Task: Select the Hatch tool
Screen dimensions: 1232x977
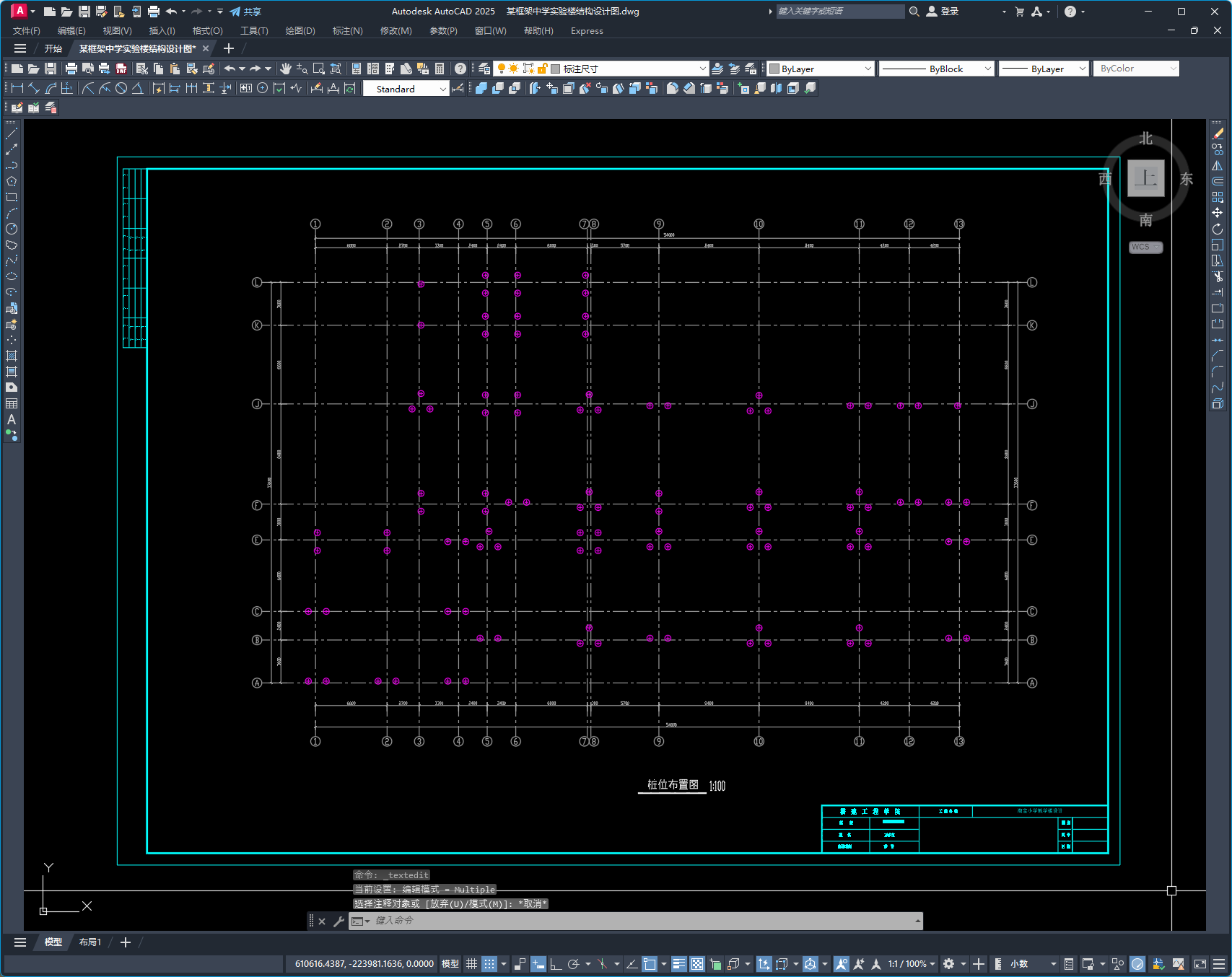Action: pos(12,356)
